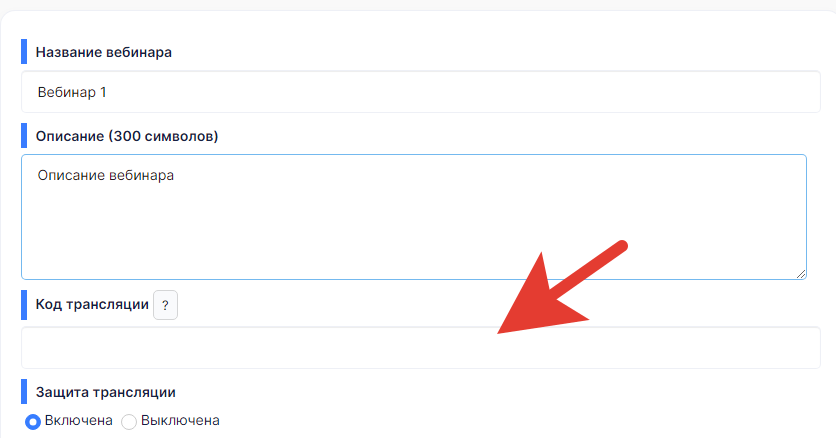Click the Включена option label text
This screenshot has height=438, width=836.
[76, 421]
